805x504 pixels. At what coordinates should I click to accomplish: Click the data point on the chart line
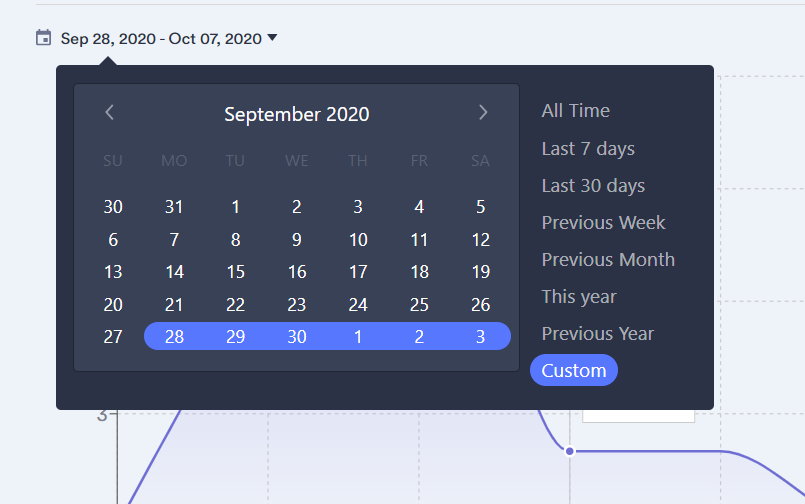click(570, 451)
